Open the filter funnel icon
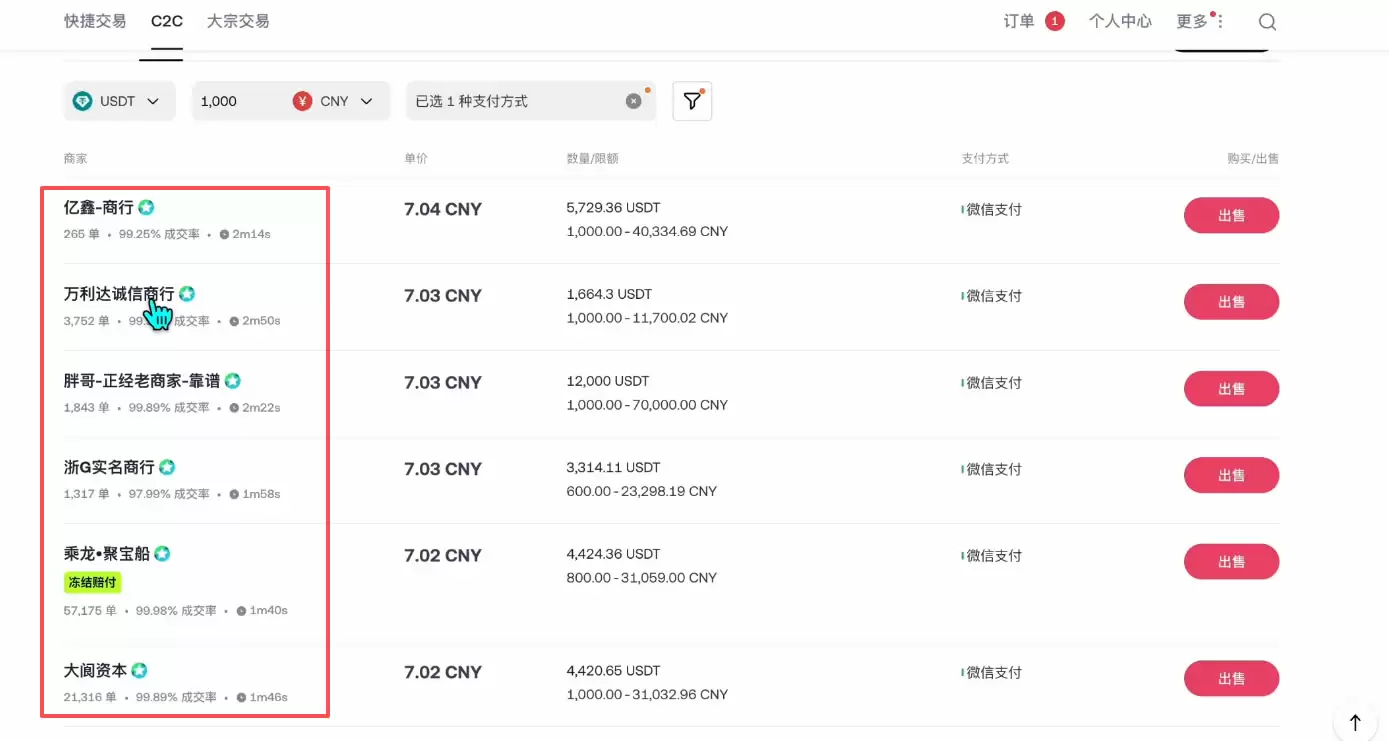1389x741 pixels. pos(692,101)
